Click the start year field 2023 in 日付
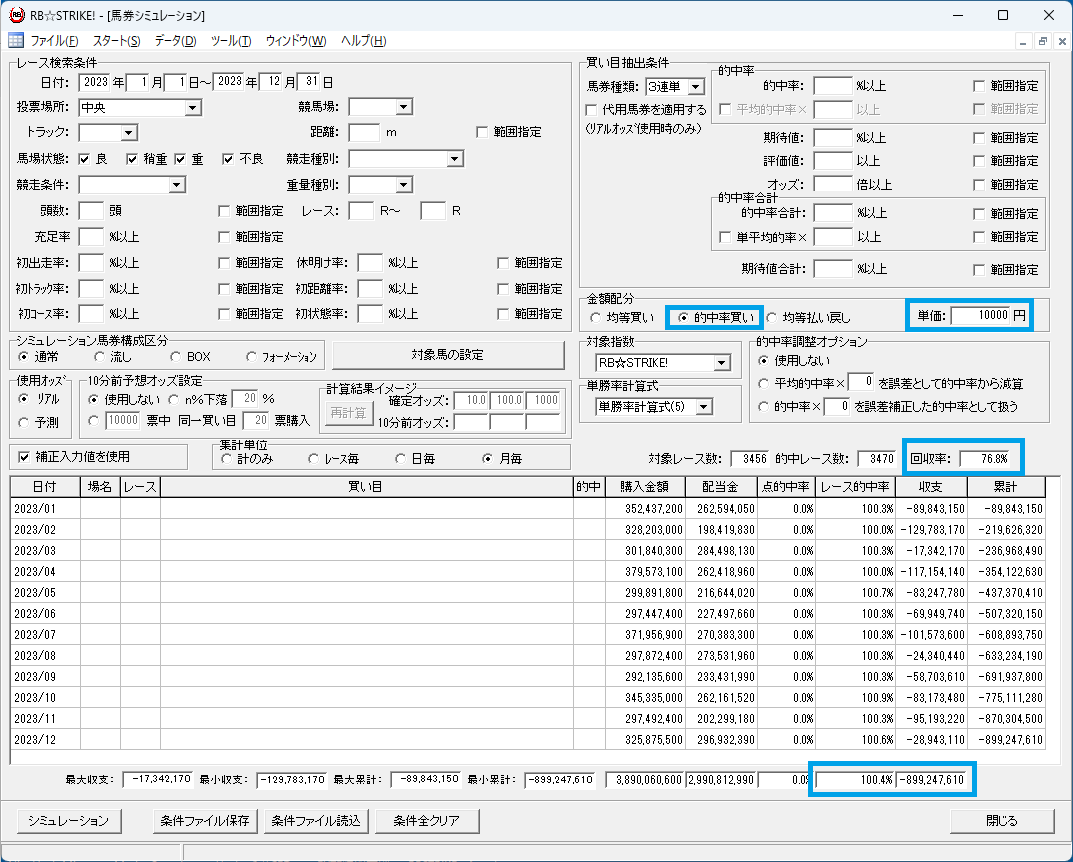Image resolution: width=1073 pixels, height=862 pixels. pyautogui.click(x=94, y=82)
